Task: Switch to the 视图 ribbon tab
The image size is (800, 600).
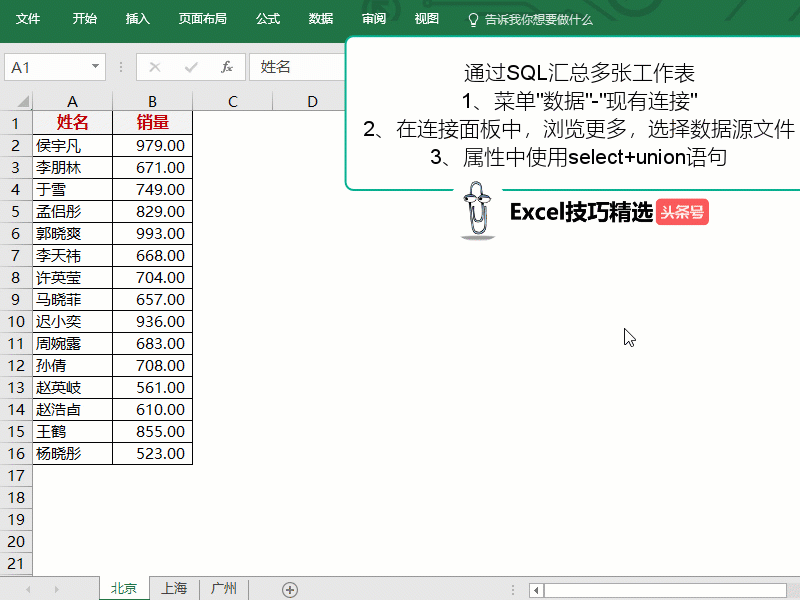Action: (x=427, y=19)
